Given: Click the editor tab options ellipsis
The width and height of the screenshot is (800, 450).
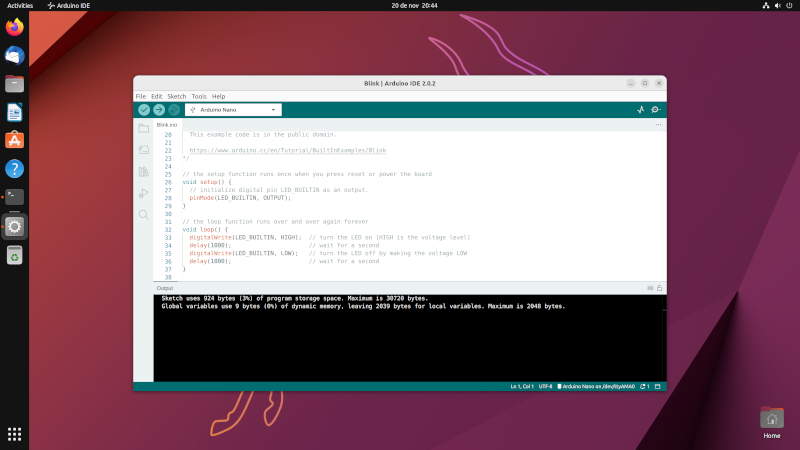Looking at the screenshot, I should [658, 124].
